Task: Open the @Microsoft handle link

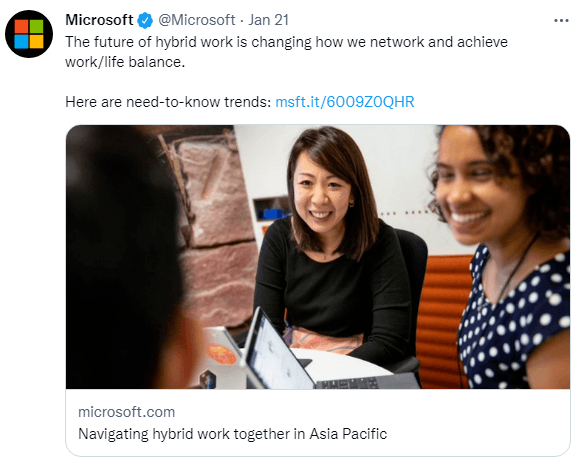Action: coord(197,20)
